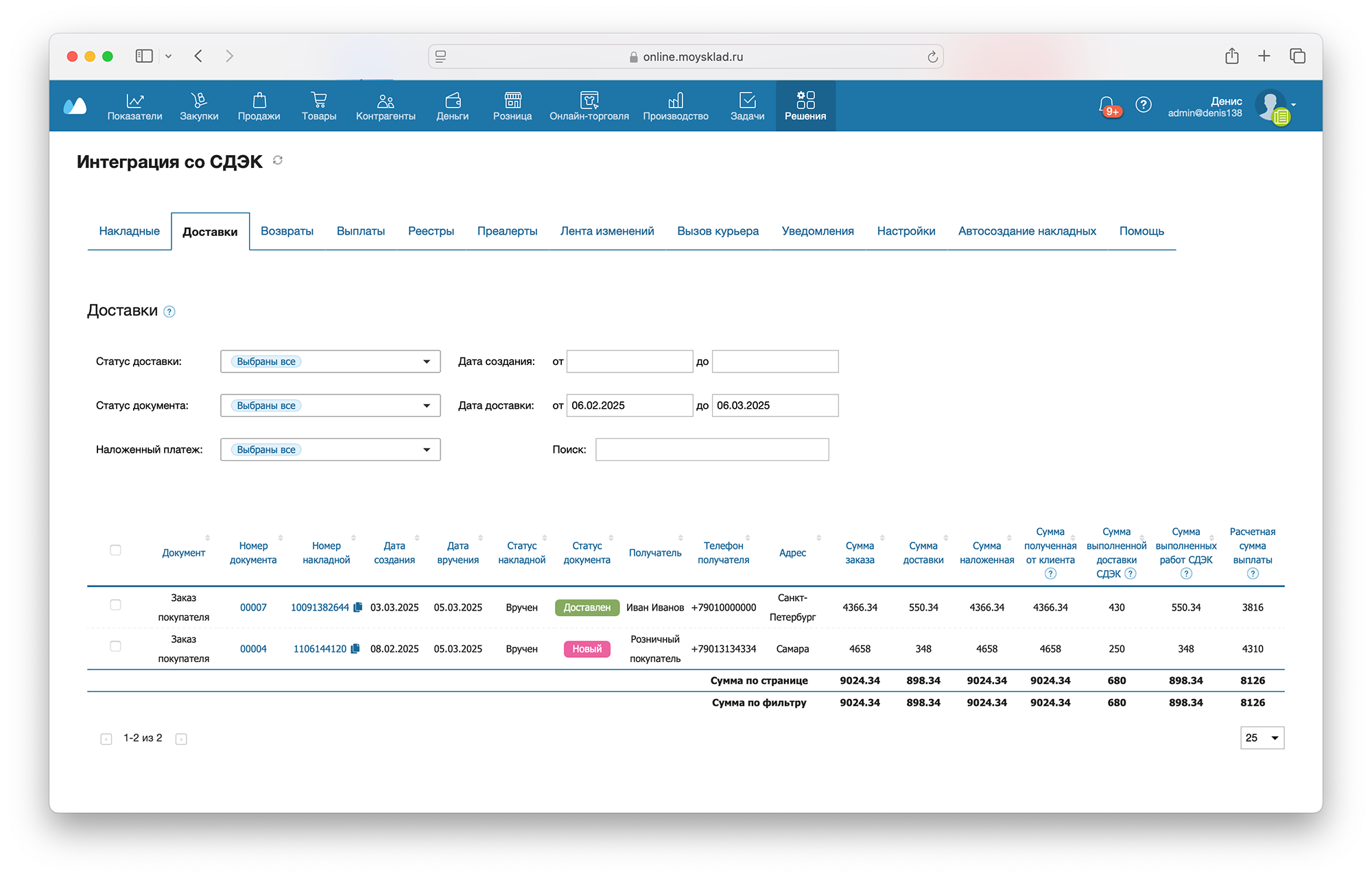Click help icon next to Доставки heading
Image resolution: width=1372 pixels, height=878 pixels.
click(169, 312)
